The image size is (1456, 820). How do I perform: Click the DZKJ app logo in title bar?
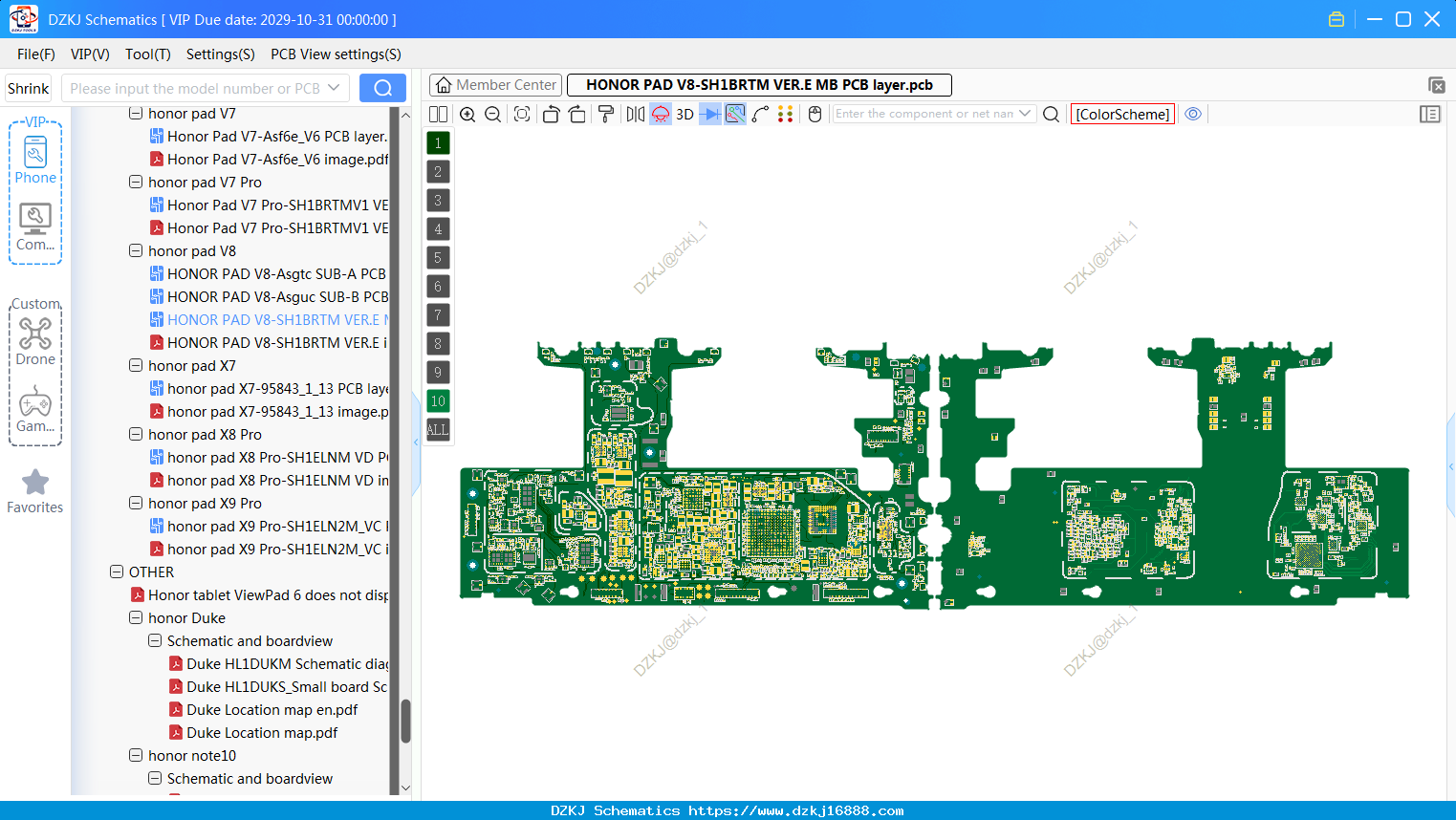tap(23, 19)
